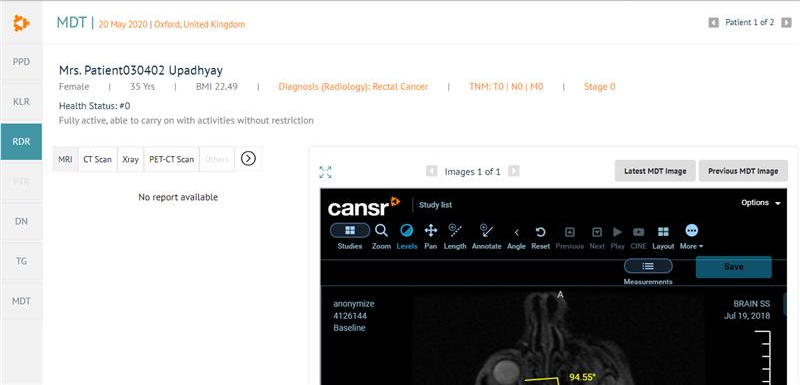Select the Annotate tool

coord(487,237)
